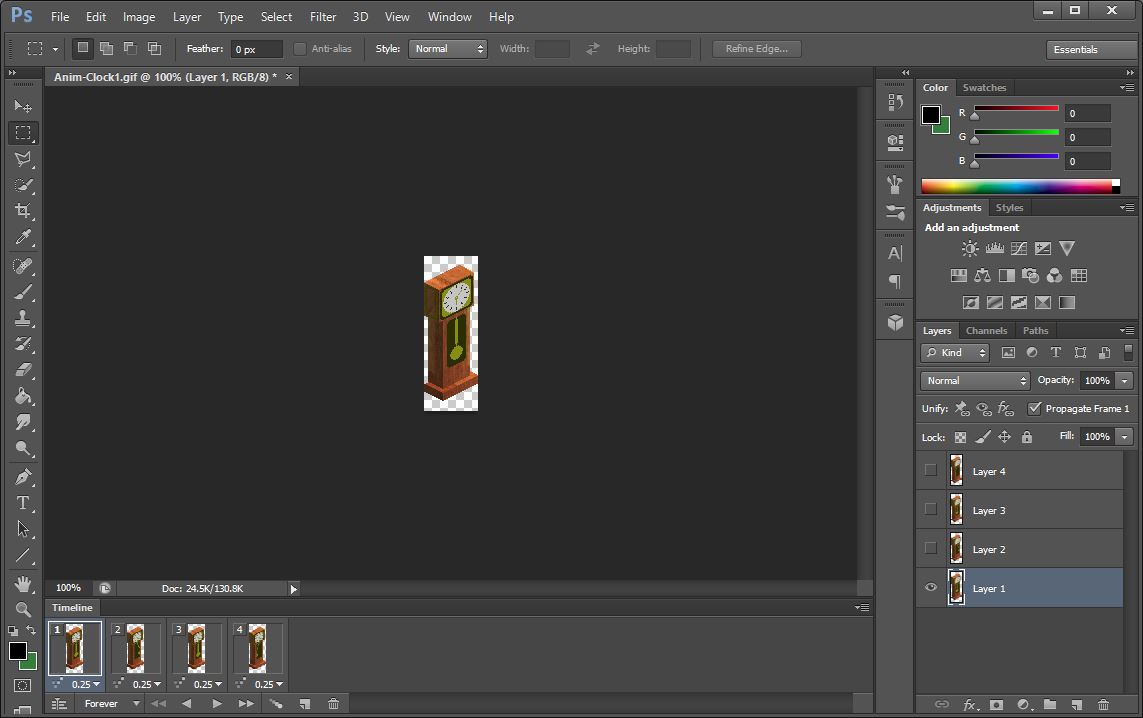Select the Move tool
The image size is (1143, 718).
(23, 106)
